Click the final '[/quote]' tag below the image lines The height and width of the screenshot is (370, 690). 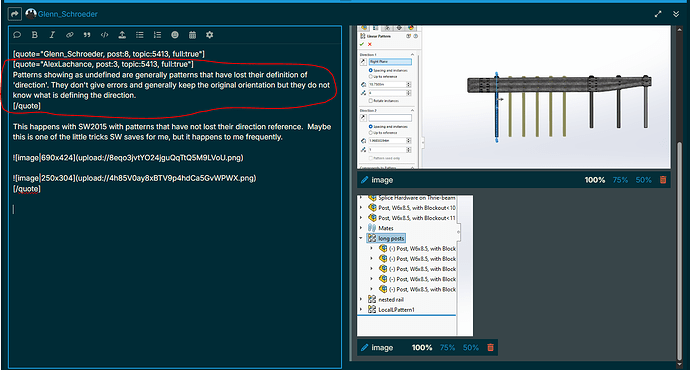pyautogui.click(x=26, y=189)
